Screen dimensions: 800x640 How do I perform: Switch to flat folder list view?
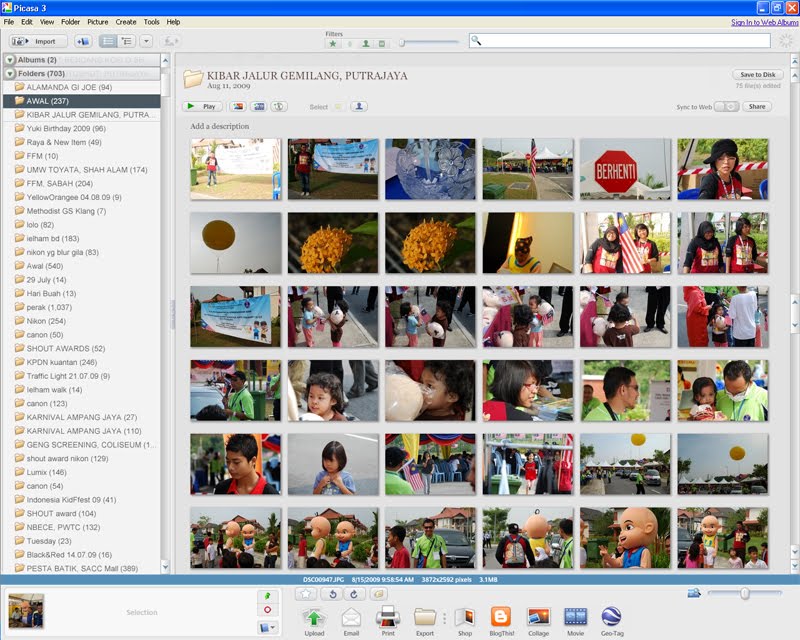click(x=108, y=41)
